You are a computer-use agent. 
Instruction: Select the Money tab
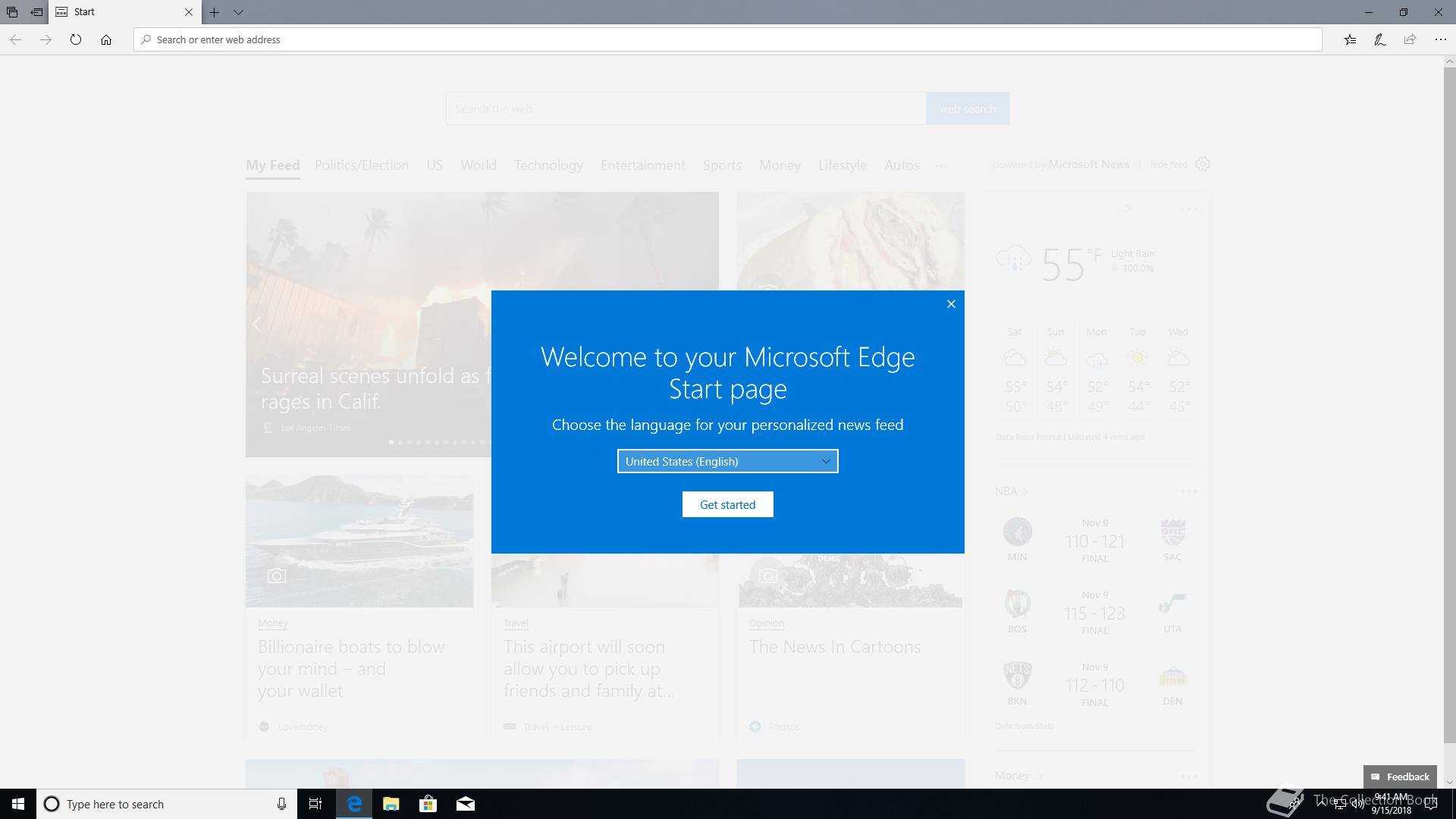[780, 165]
